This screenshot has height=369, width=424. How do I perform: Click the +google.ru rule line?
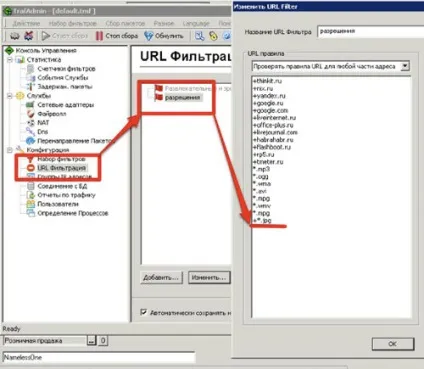pos(268,103)
